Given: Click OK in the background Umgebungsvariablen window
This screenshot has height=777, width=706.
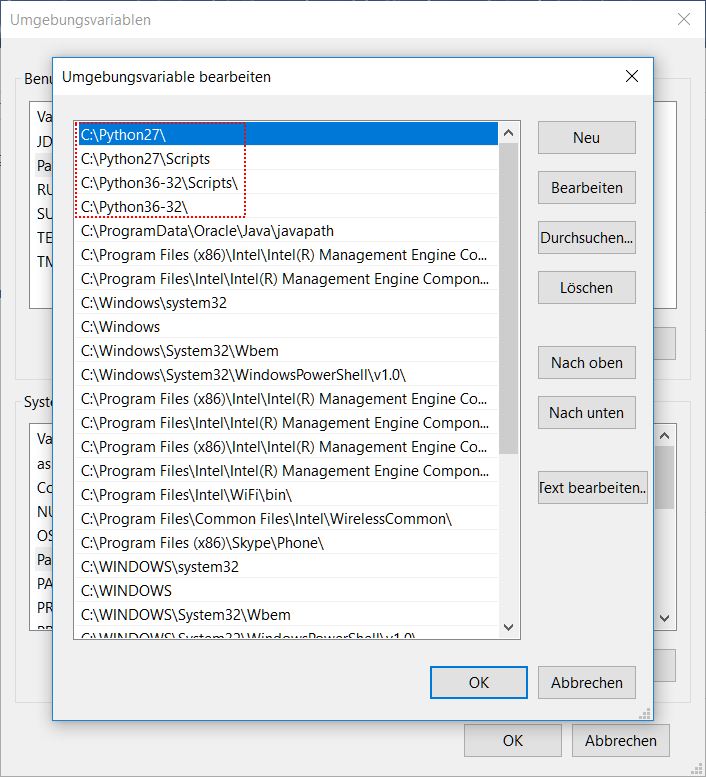Looking at the screenshot, I should pos(512,741).
